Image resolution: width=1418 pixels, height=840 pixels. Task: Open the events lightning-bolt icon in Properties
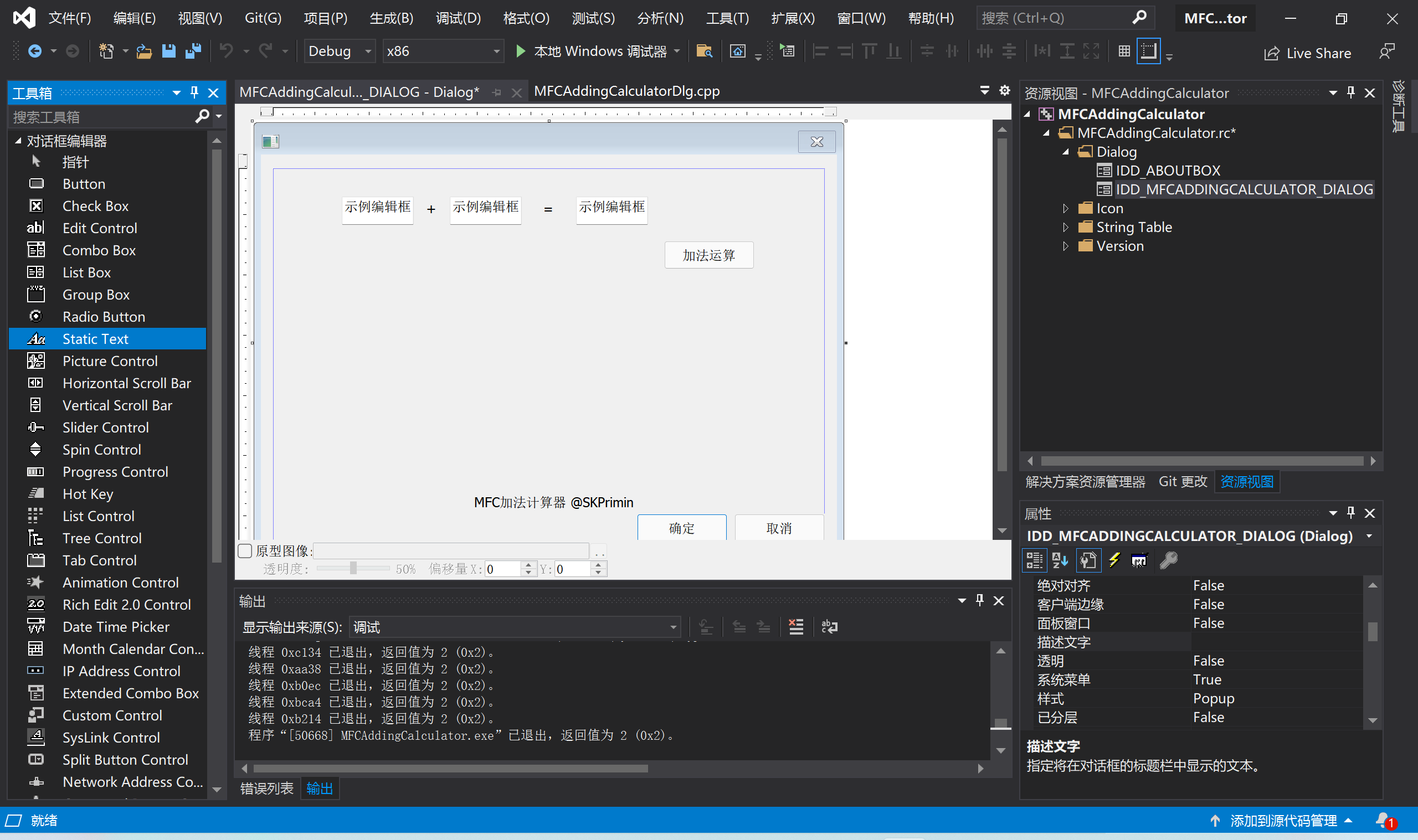click(x=1114, y=560)
